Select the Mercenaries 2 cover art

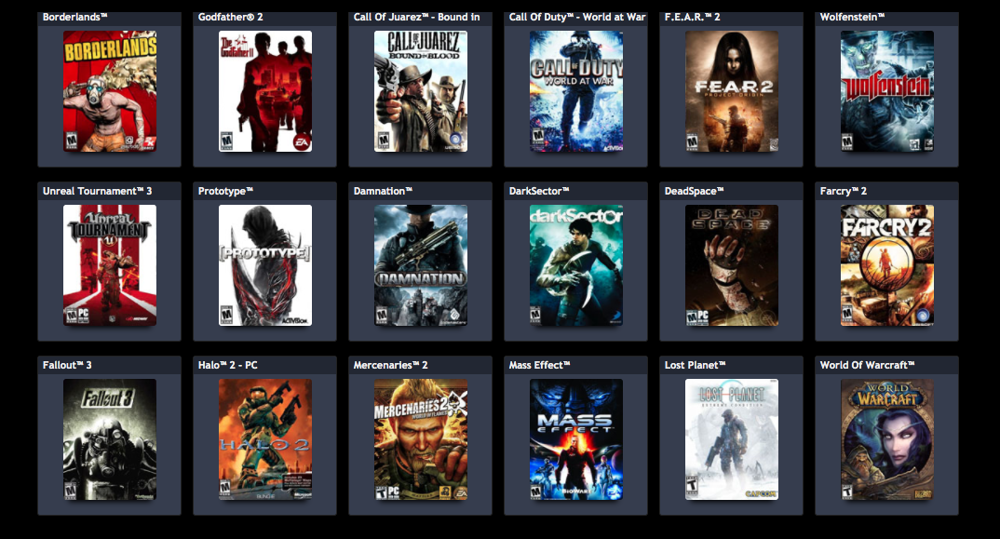tap(420, 439)
